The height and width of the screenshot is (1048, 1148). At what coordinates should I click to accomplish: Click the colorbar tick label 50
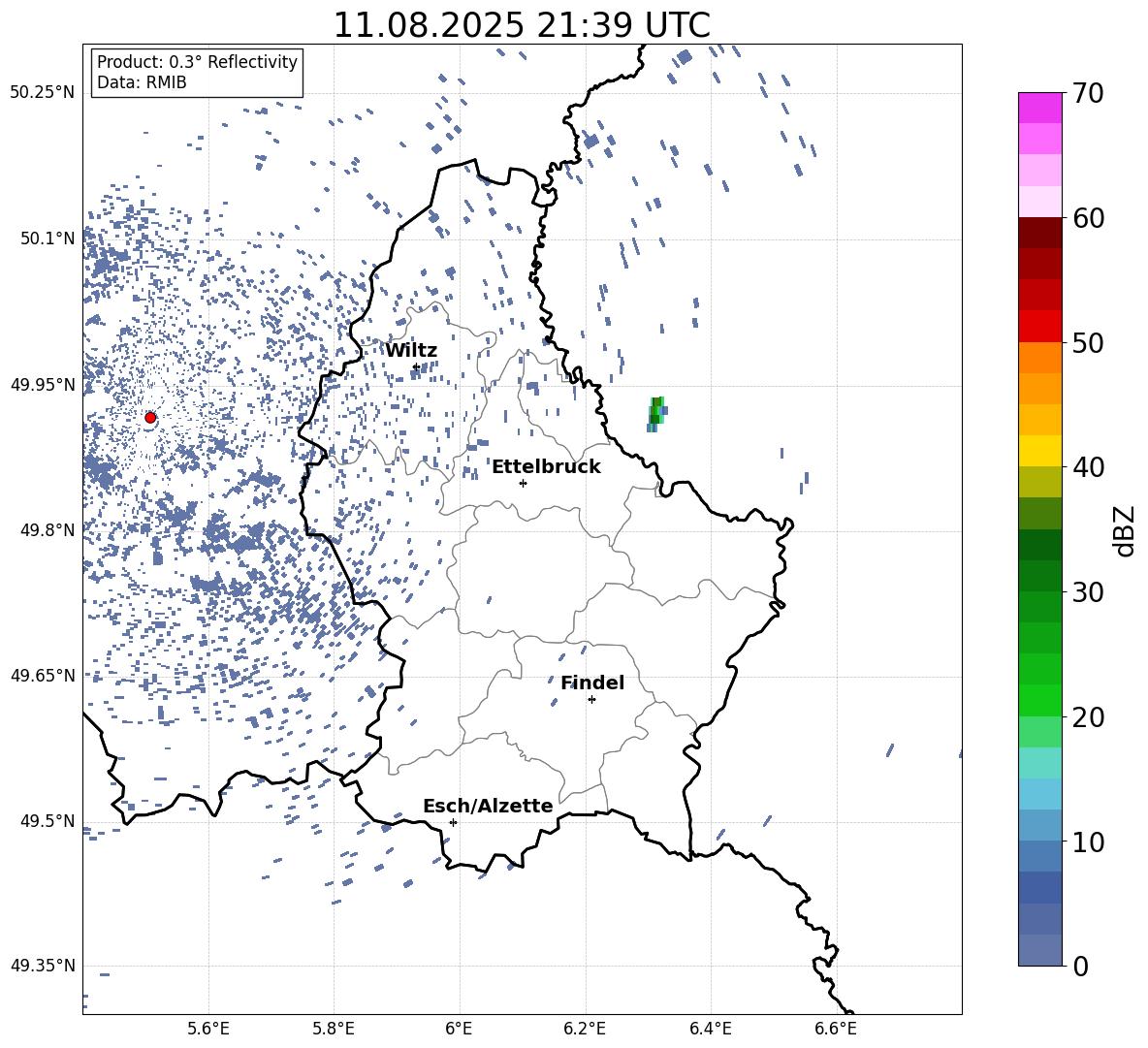(x=1088, y=342)
